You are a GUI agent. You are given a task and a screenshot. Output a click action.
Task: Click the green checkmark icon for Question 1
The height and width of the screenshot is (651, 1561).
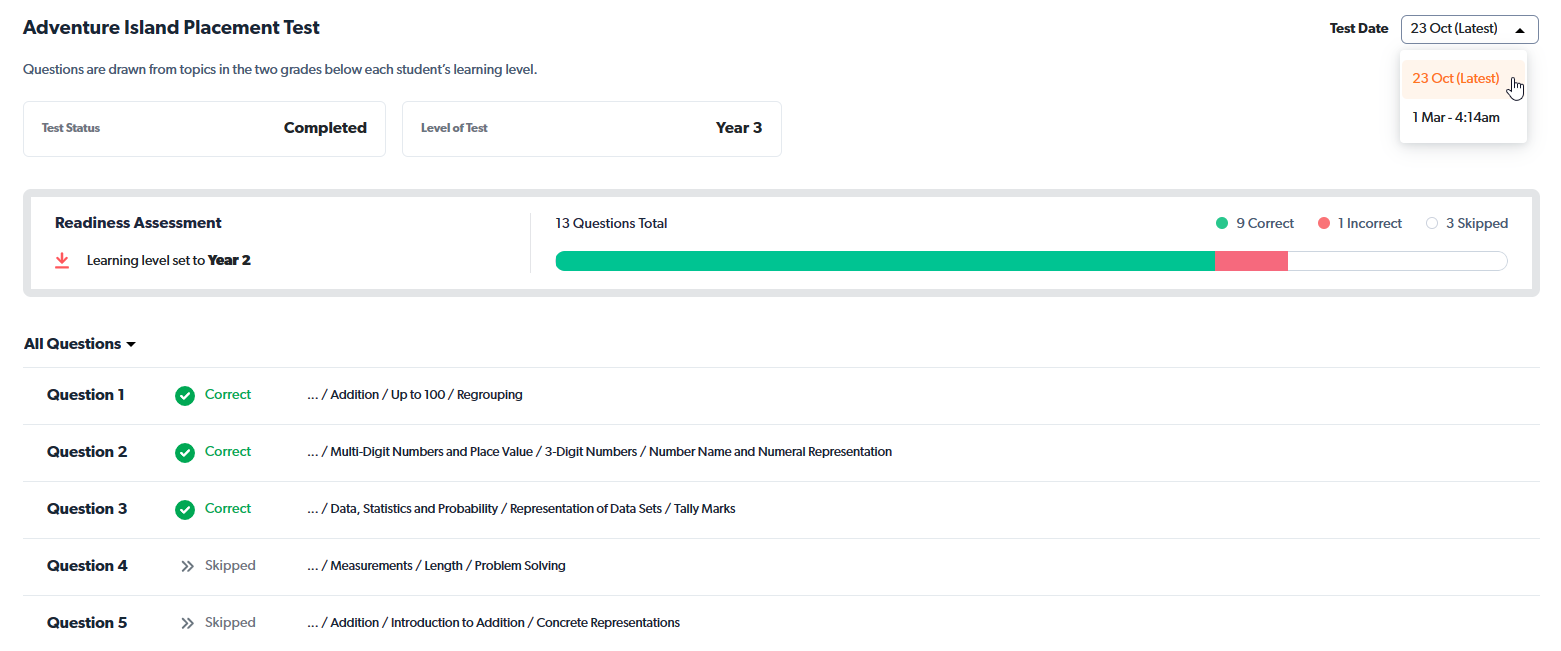click(x=185, y=396)
